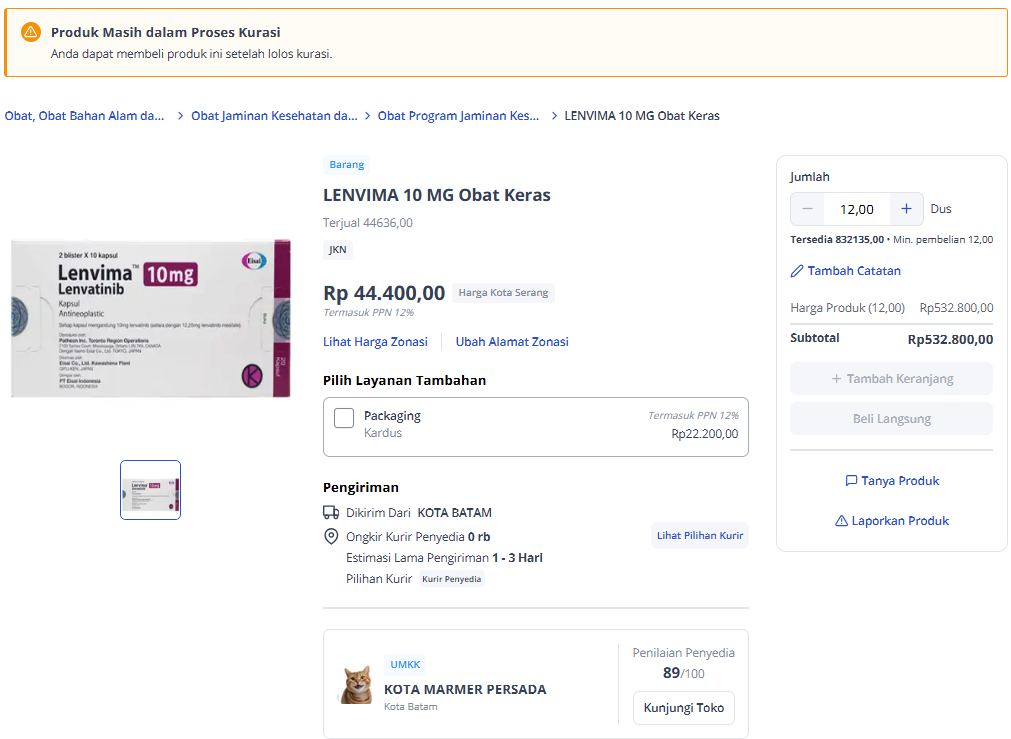Click the Laporkan Produk link
This screenshot has width=1011, height=739.
pyautogui.click(x=892, y=520)
